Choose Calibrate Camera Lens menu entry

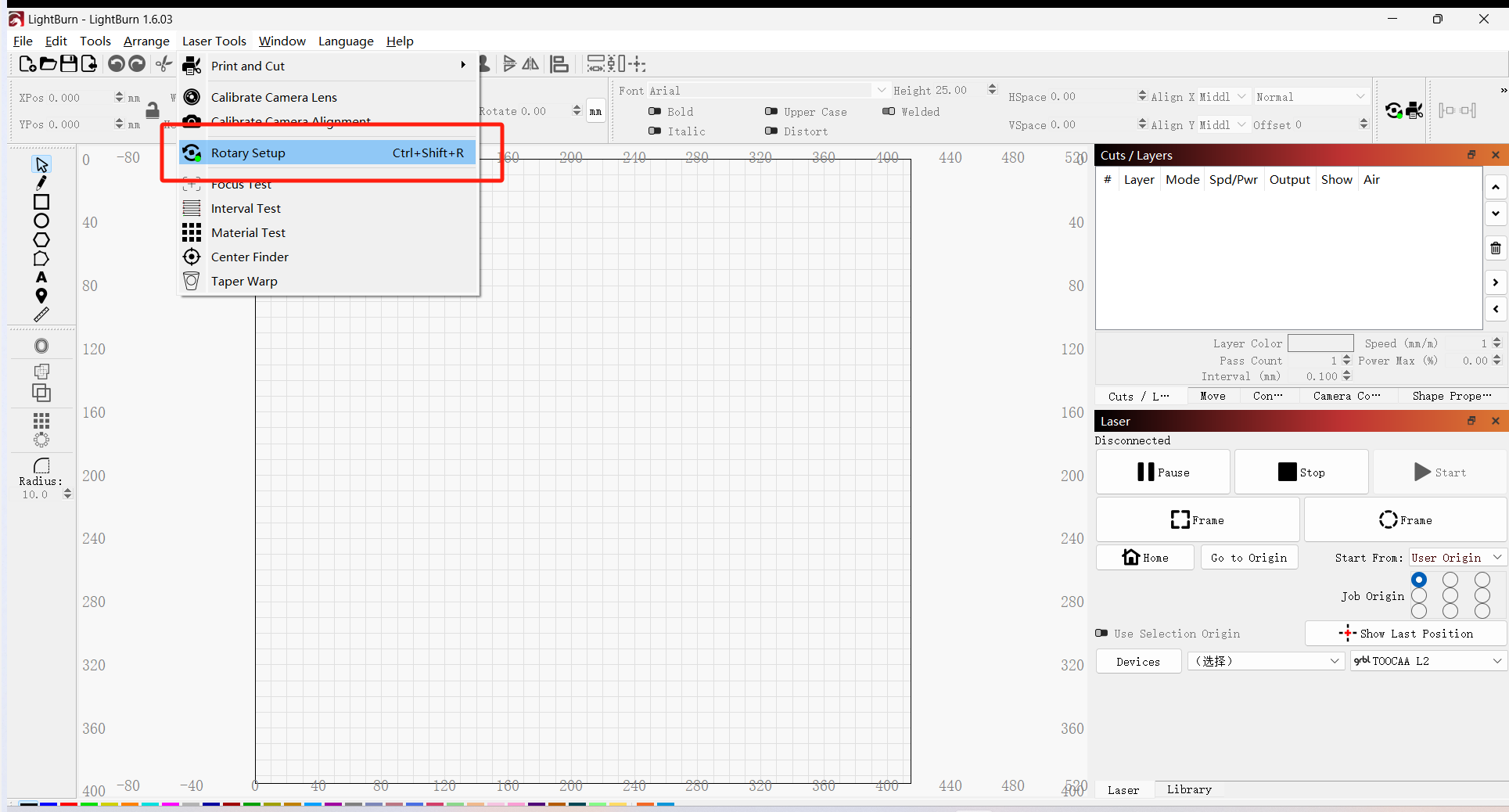click(x=328, y=97)
